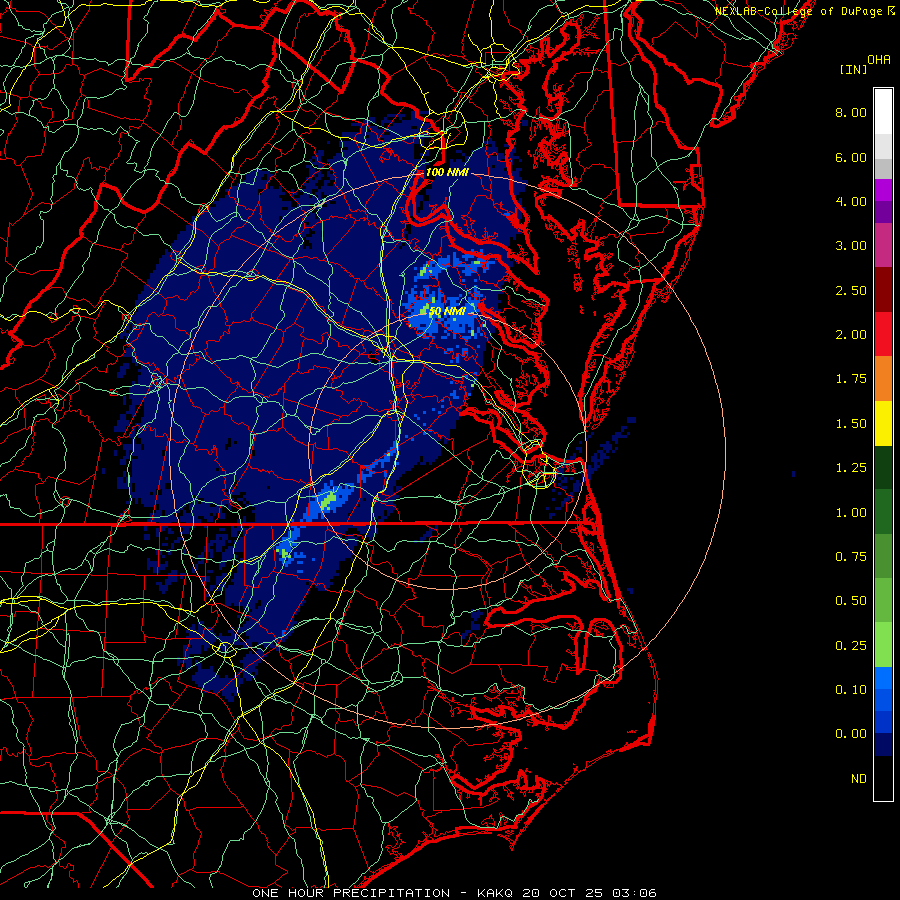Click the KAKQ radar station identifier
This screenshot has width=900, height=900.
(x=496, y=893)
